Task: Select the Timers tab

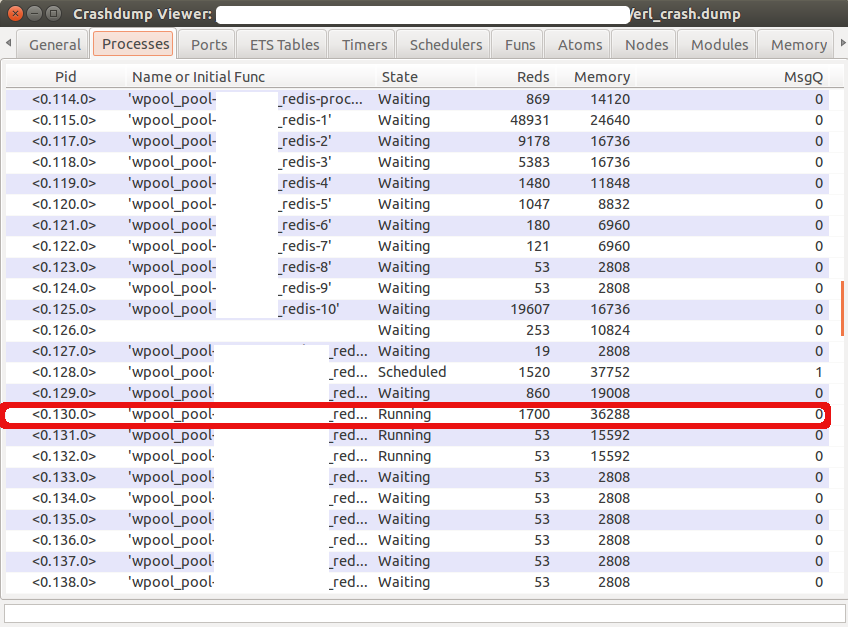Action: 364,44
